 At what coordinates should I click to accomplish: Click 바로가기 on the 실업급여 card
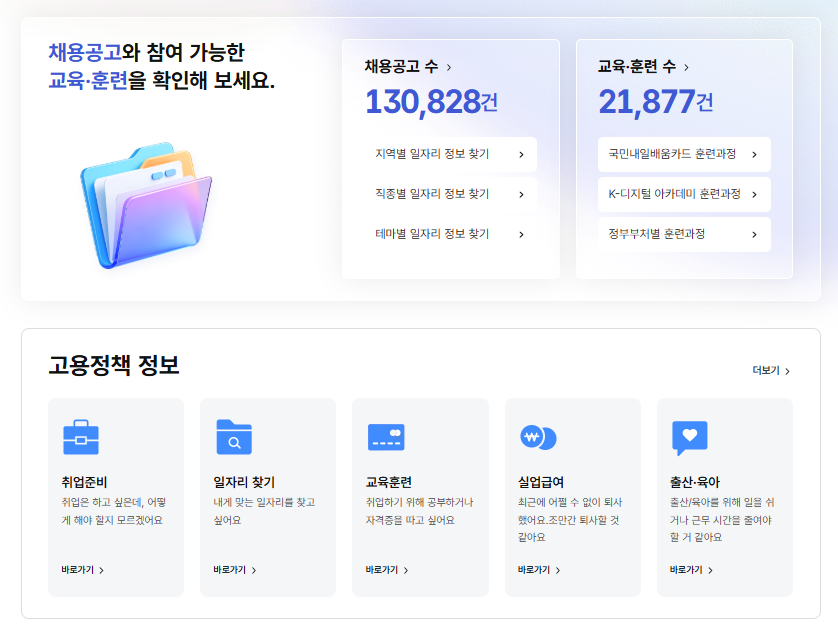[539, 570]
